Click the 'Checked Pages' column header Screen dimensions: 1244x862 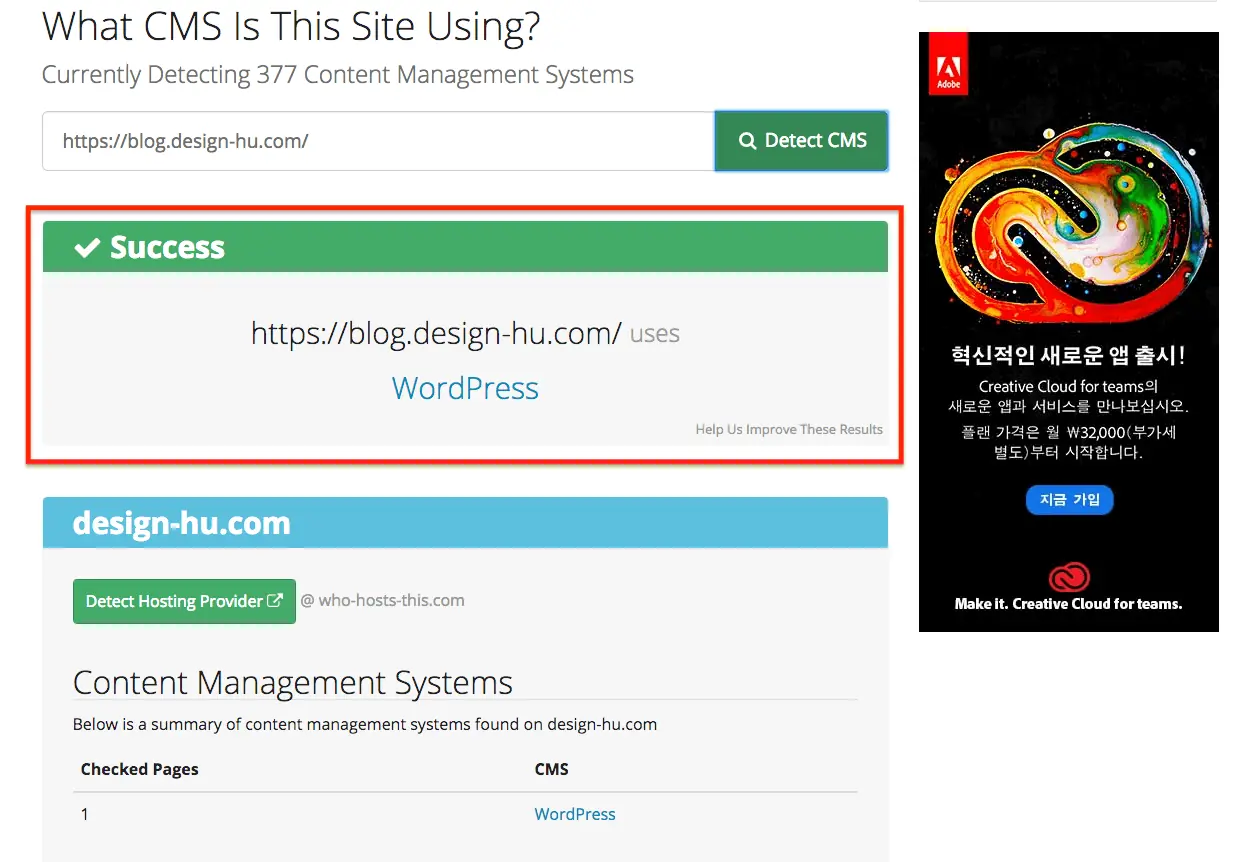pos(140,769)
